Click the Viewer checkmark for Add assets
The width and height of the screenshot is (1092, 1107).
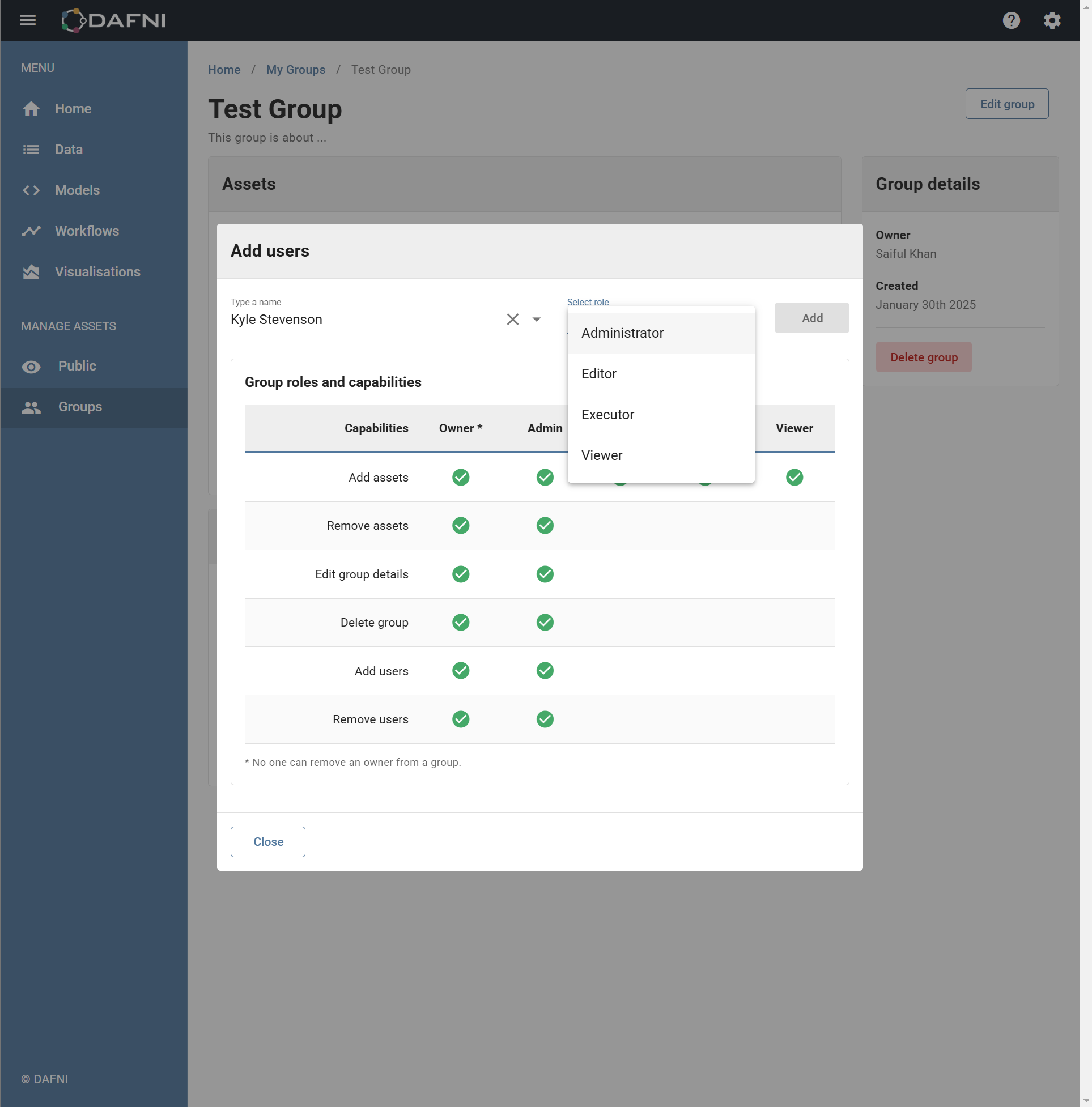794,477
